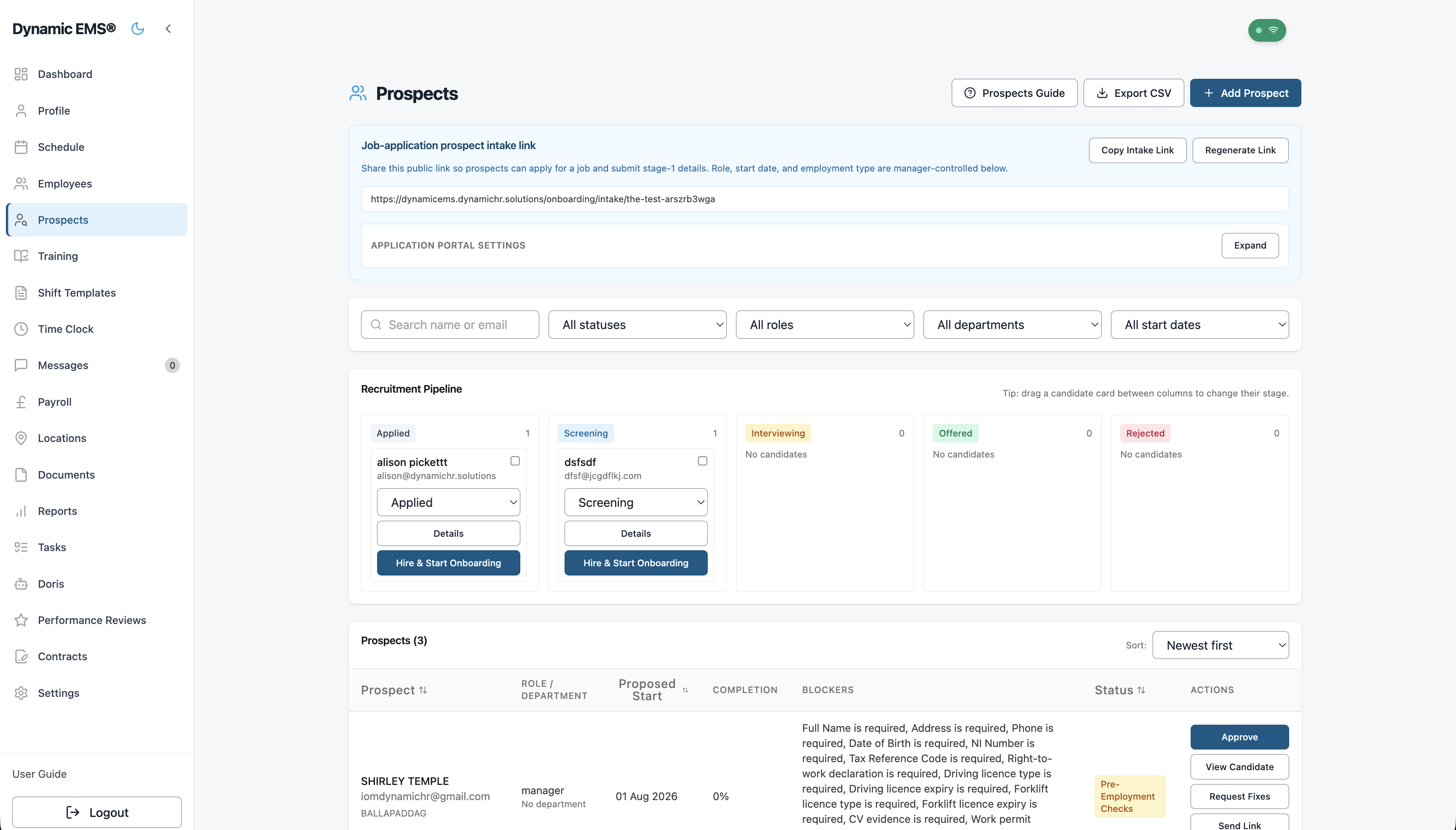Toggle dark mode moon icon
Screen dimensions: 1456x830
(x=138, y=29)
